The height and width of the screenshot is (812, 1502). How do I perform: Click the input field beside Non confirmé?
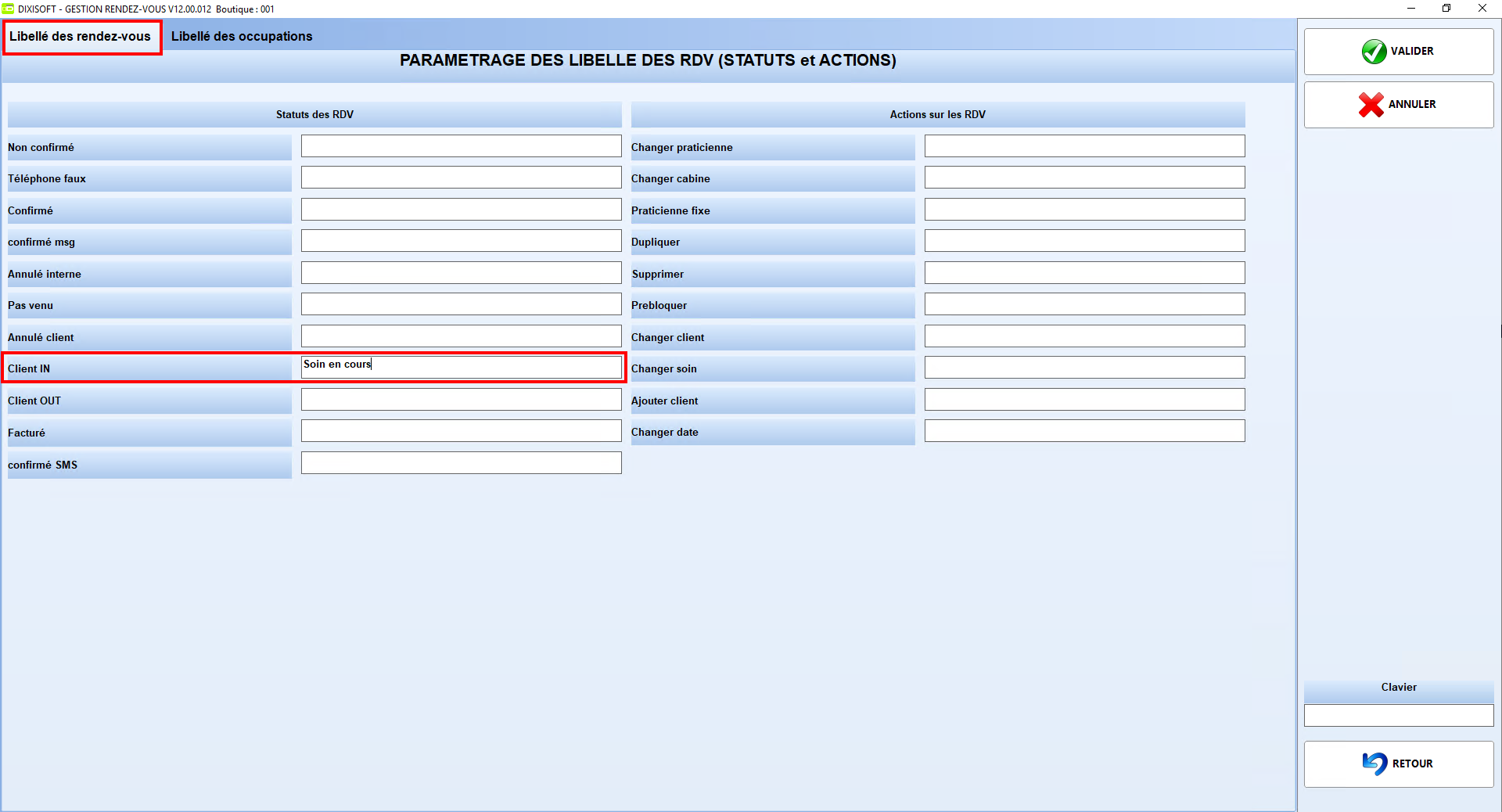coord(461,146)
